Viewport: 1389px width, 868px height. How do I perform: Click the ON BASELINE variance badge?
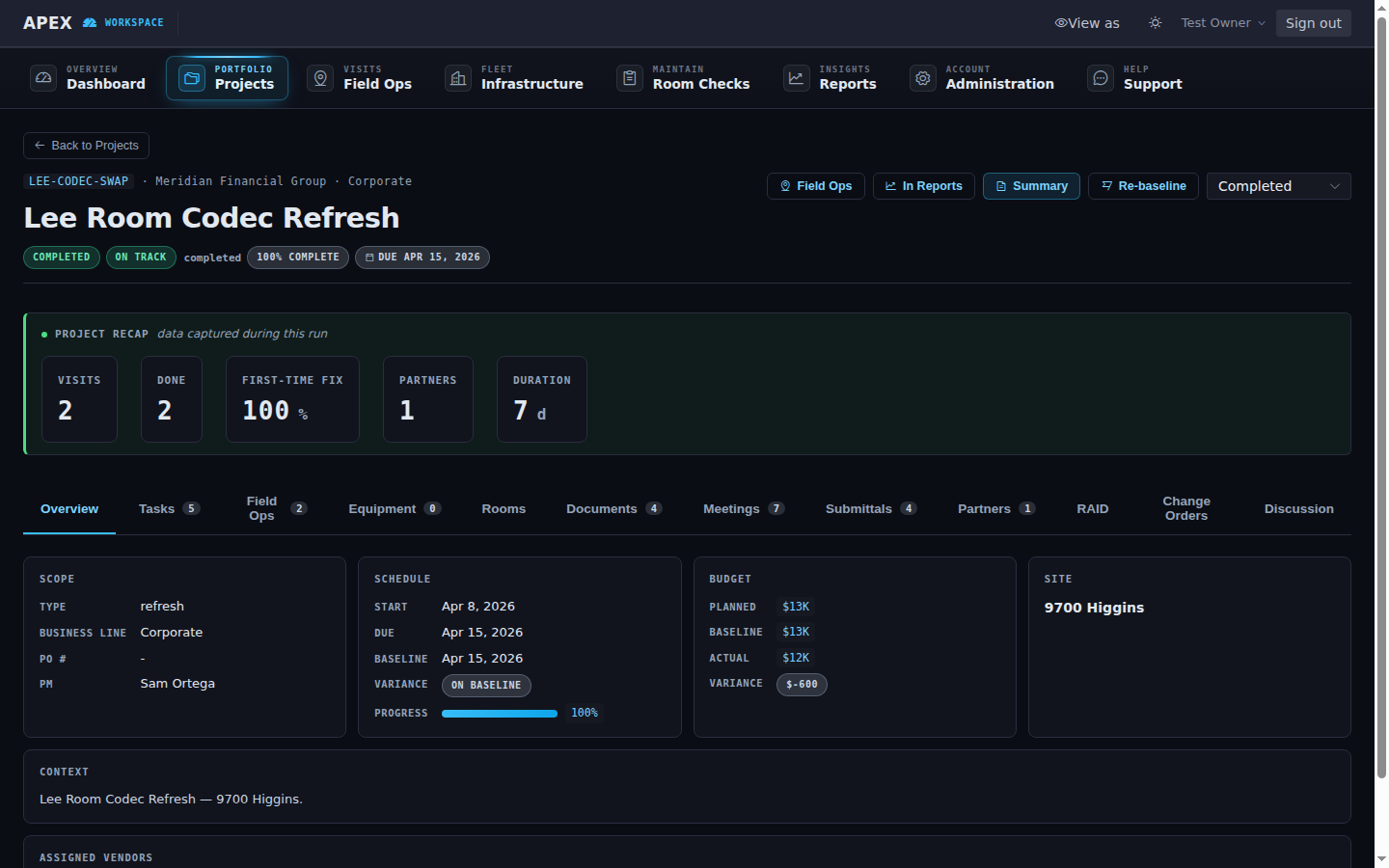point(486,686)
